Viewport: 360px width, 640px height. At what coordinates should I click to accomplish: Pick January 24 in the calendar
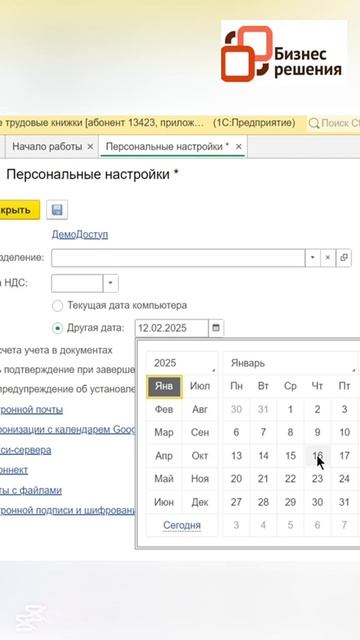(345, 478)
